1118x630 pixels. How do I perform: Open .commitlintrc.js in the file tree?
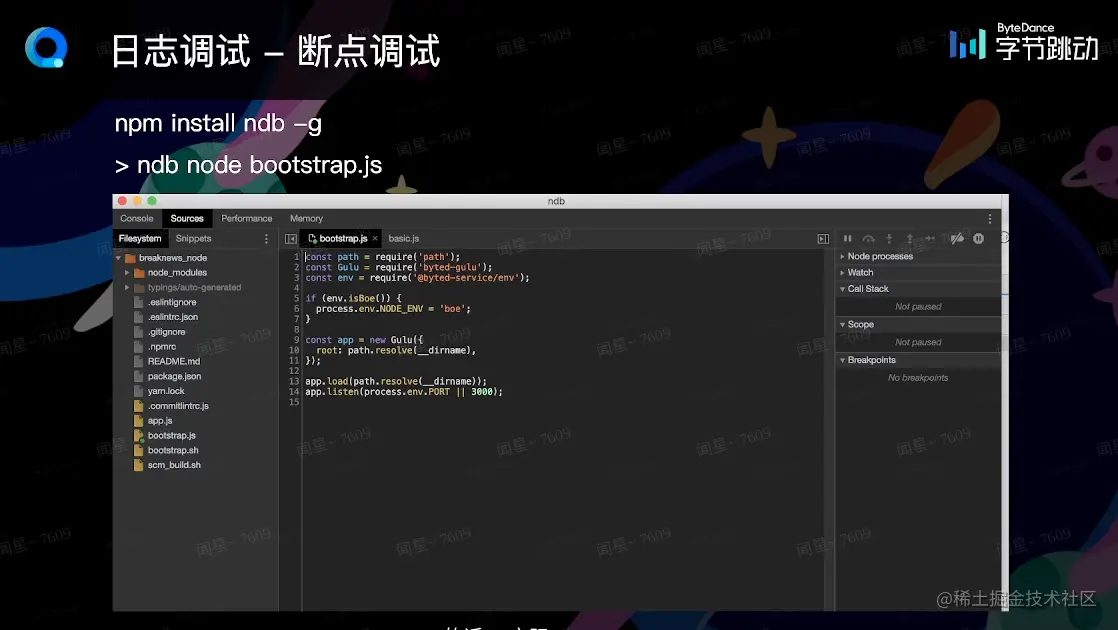tap(178, 406)
